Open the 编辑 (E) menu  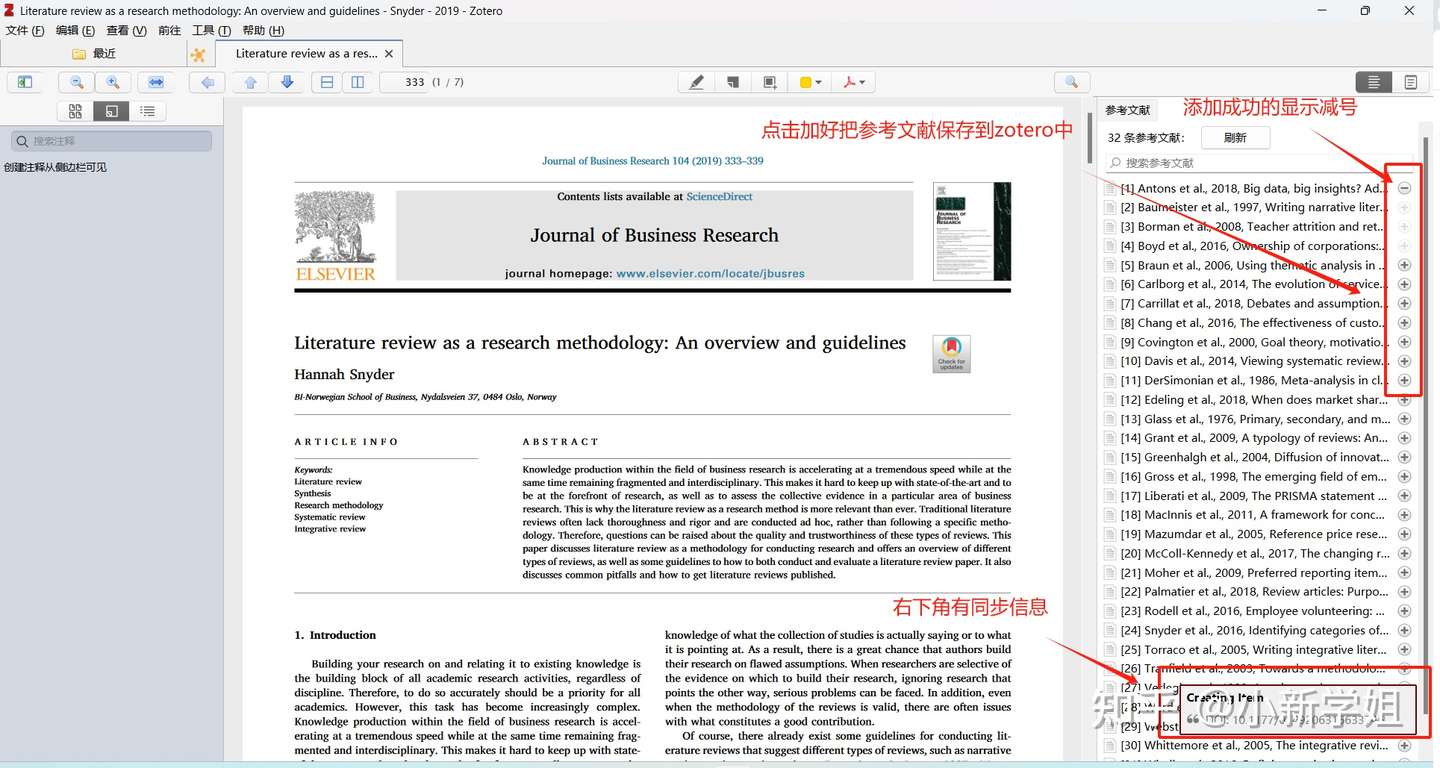(75, 31)
